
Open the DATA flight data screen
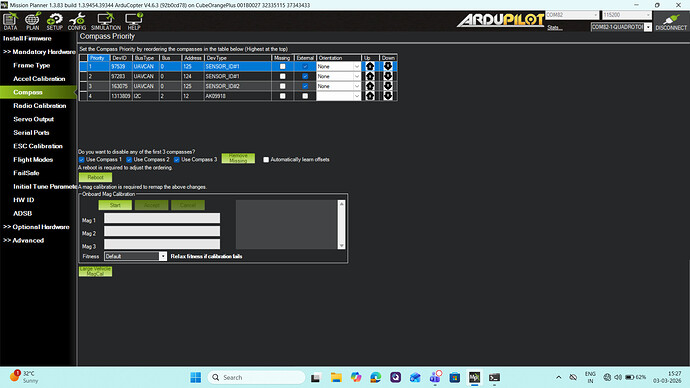10,21
